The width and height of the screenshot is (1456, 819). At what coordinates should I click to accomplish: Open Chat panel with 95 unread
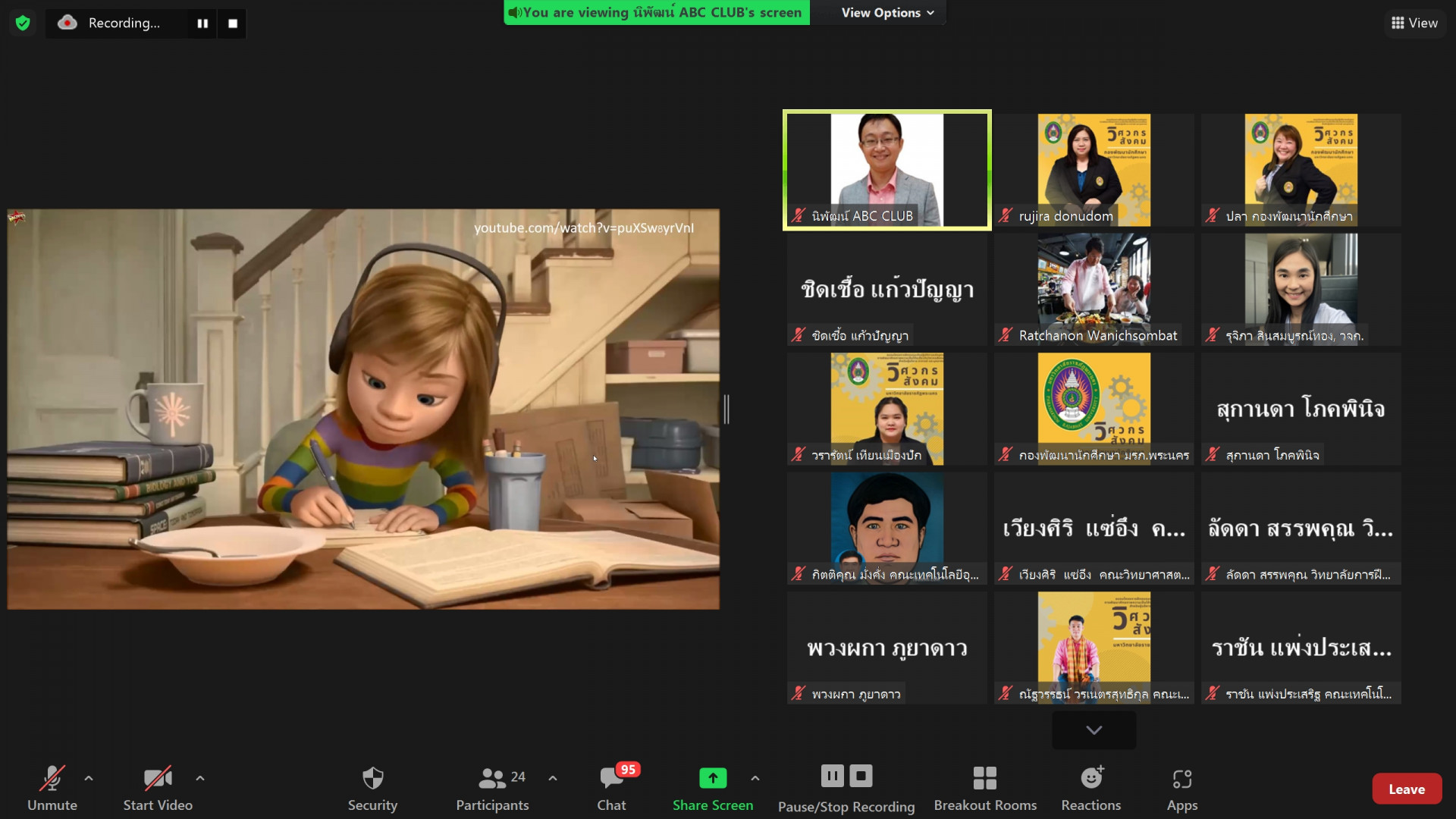click(x=612, y=789)
